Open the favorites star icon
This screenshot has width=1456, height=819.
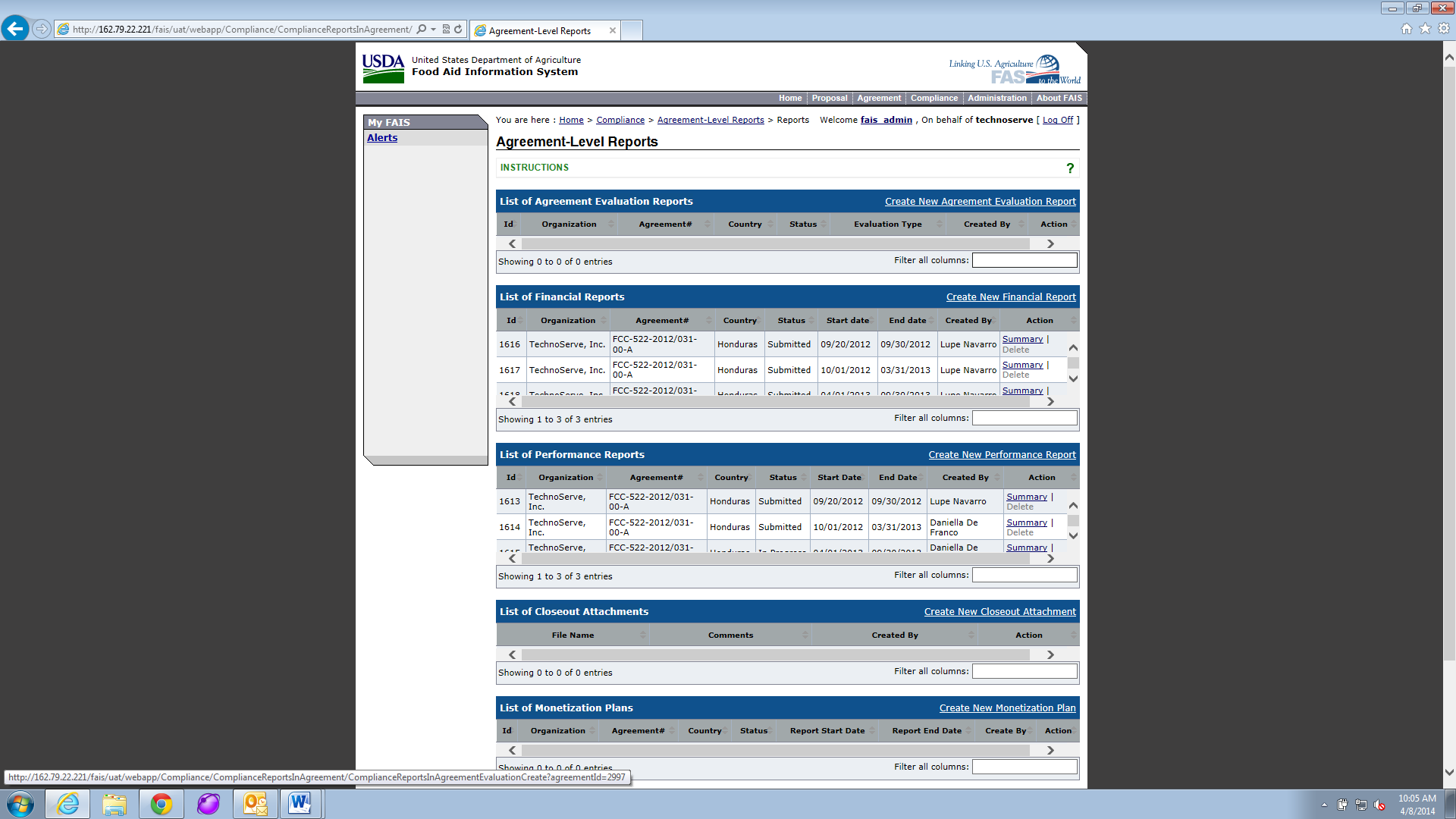tap(1425, 29)
